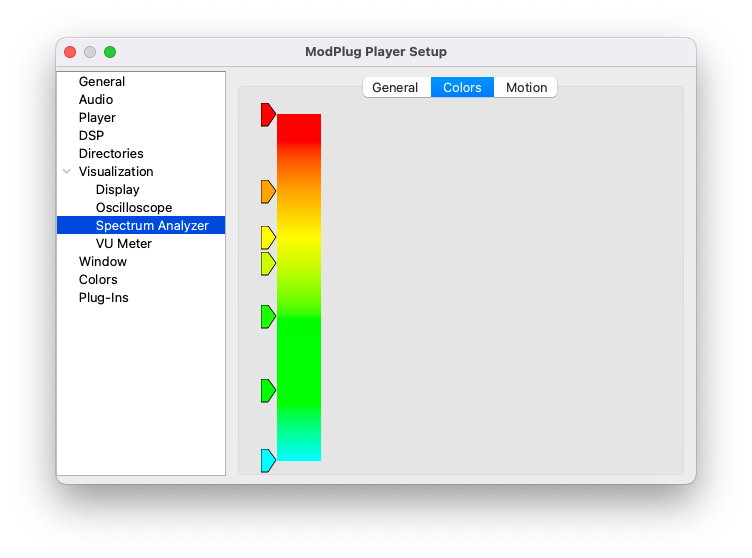Image resolution: width=752 pixels, height=558 pixels.
Task: Collapse the Visualization tree section
Action: (67, 172)
